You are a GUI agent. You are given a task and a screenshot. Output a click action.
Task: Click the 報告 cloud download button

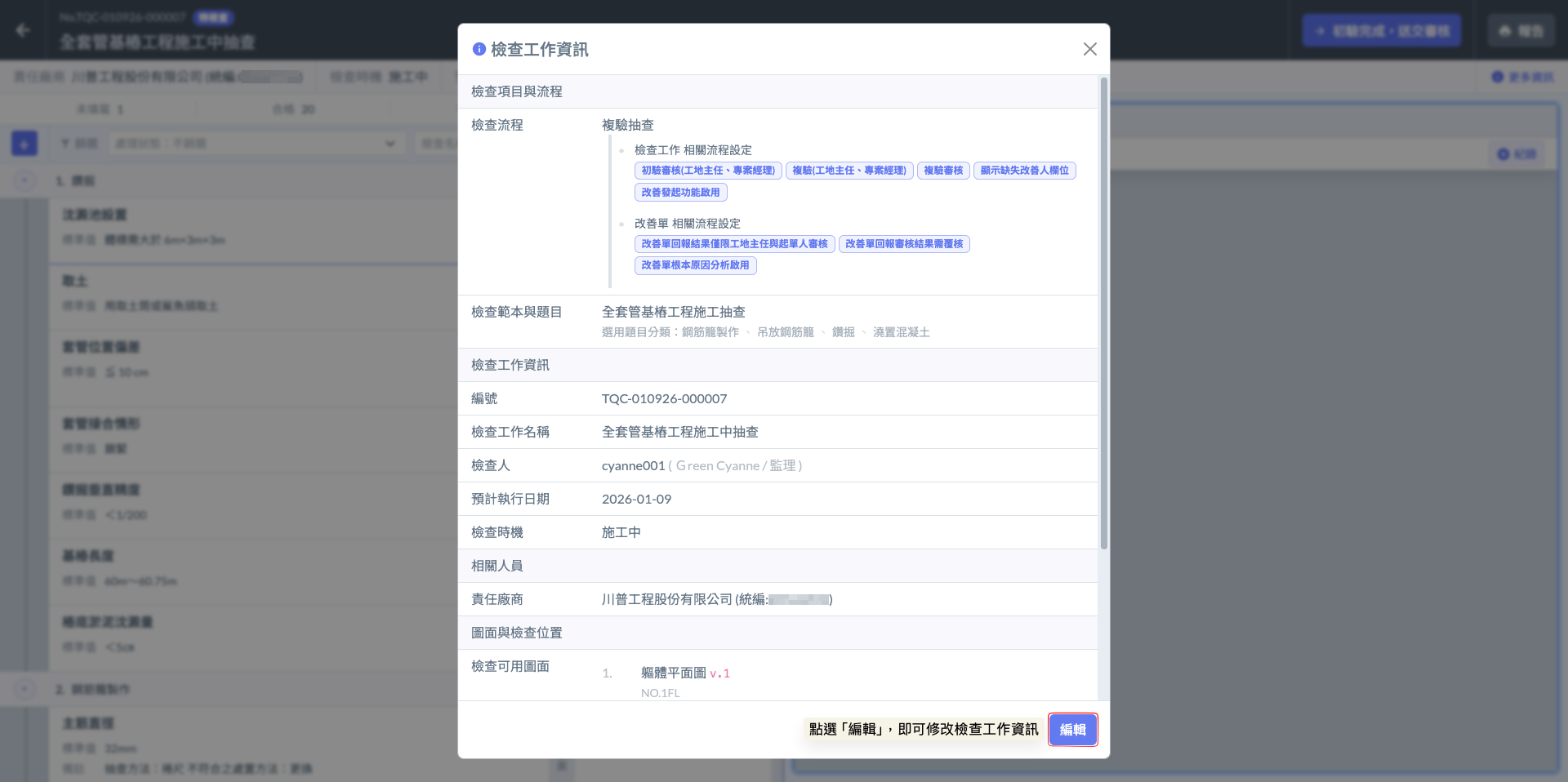coord(1521,31)
